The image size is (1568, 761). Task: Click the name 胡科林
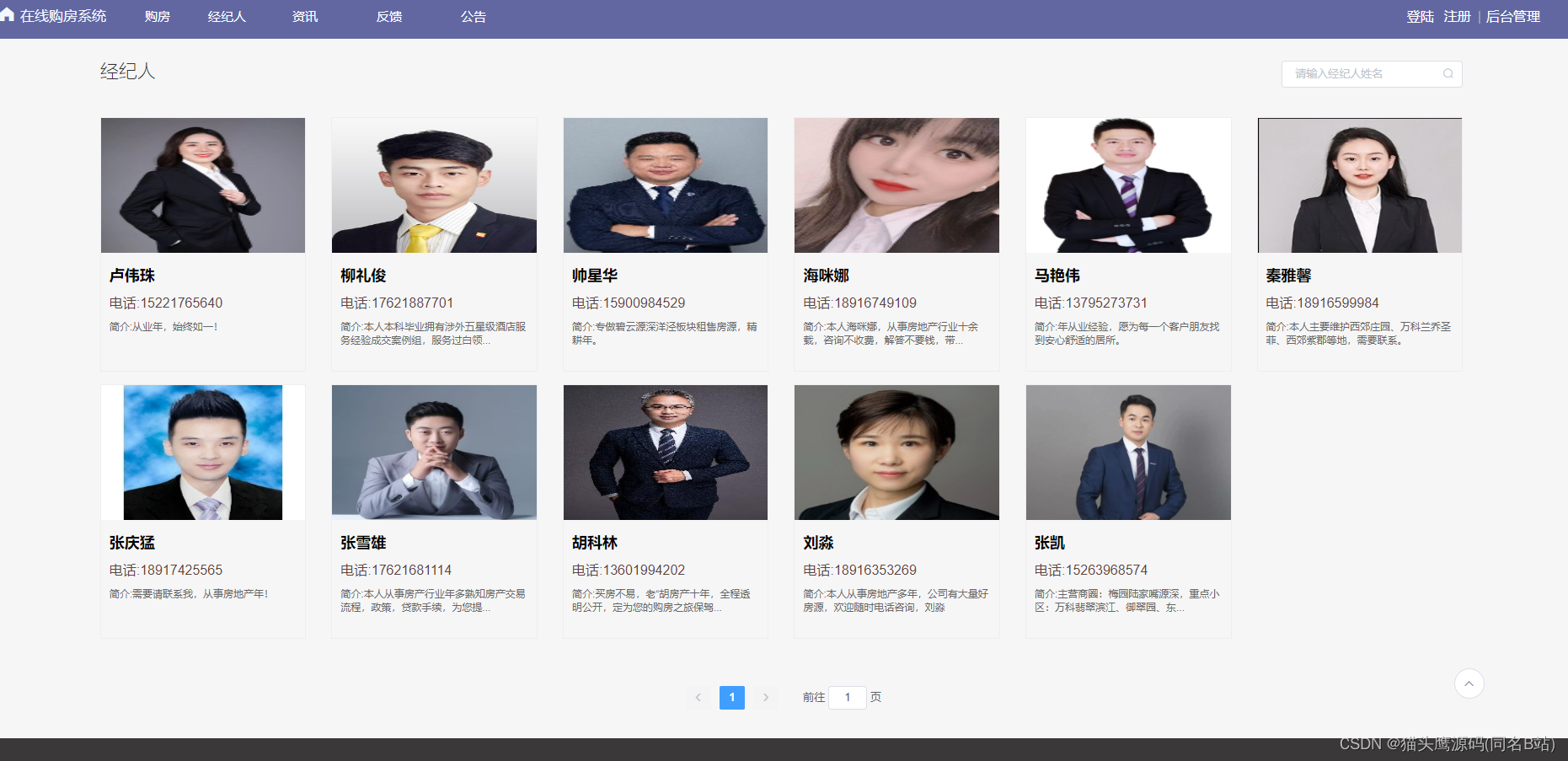595,543
